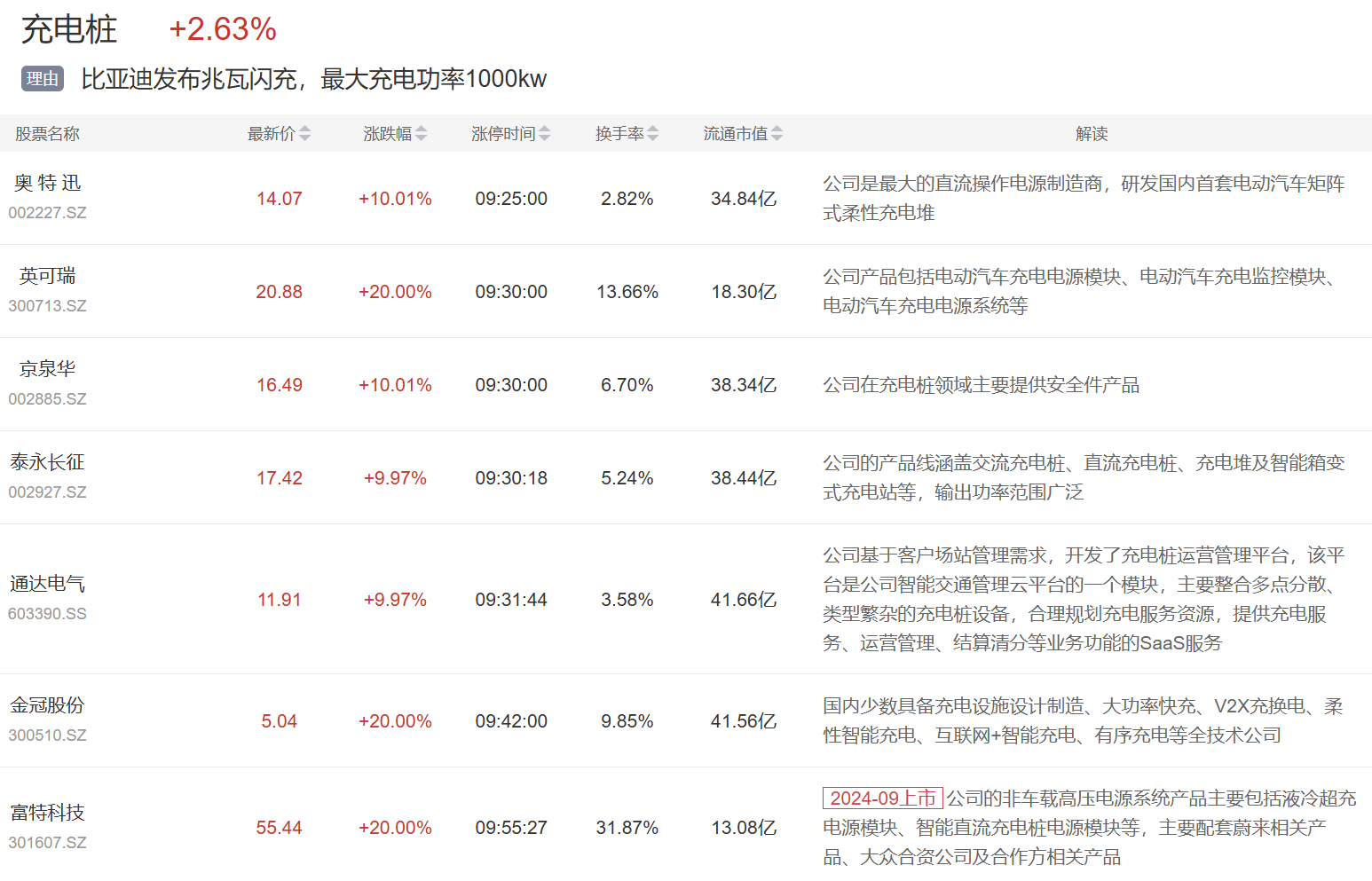
Task: Click the +2.63% sector change value
Action: click(223, 29)
